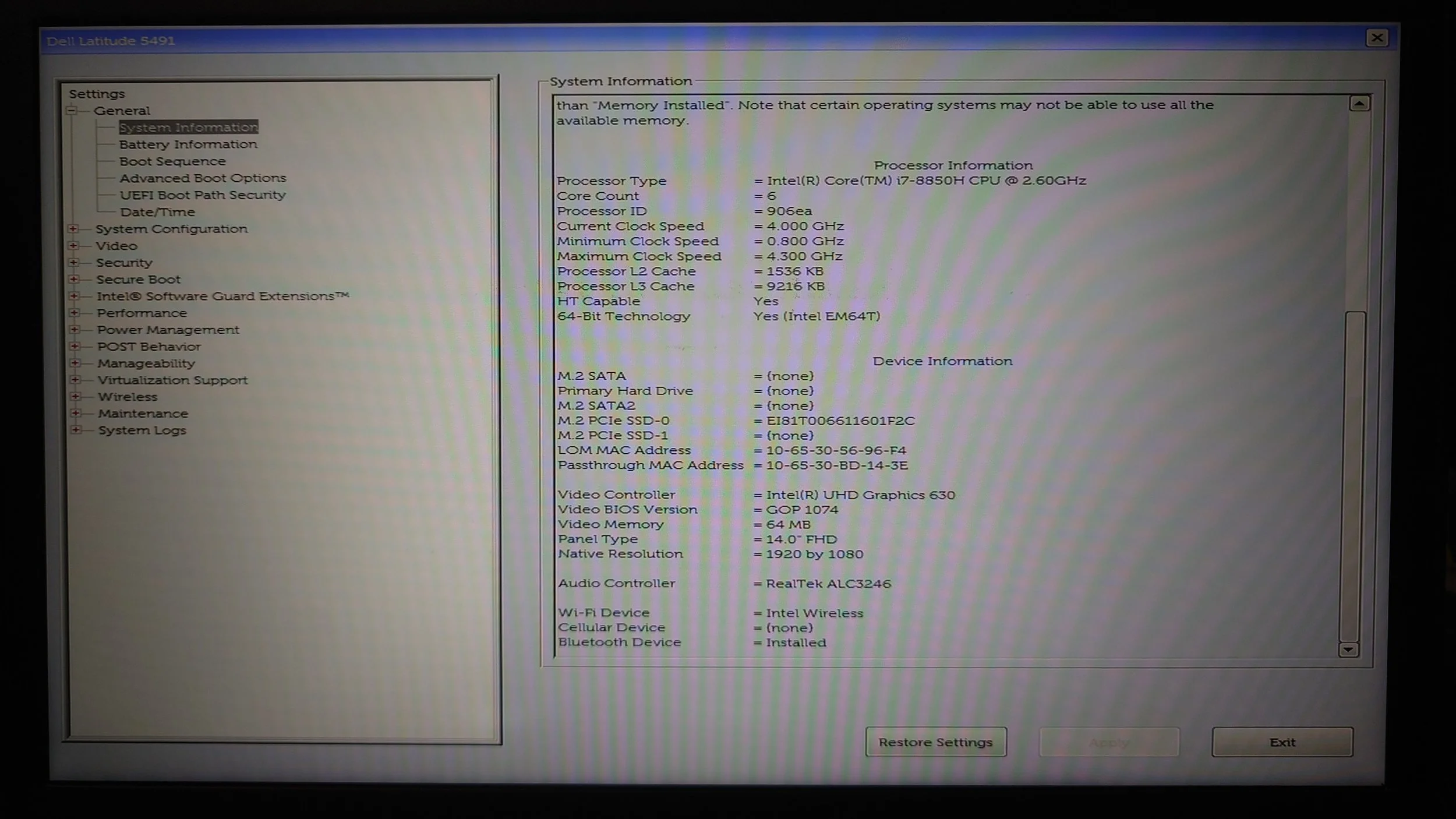Screen dimensions: 1456x819
Task: Open Date/Time settings
Action: coord(157,212)
